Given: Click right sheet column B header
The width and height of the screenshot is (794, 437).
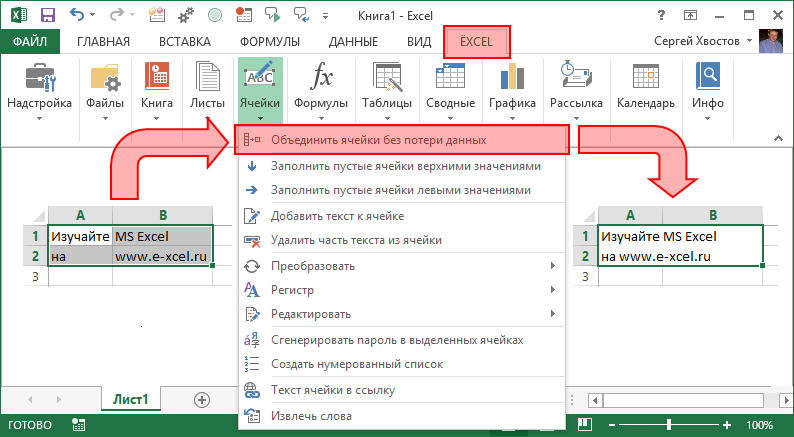Looking at the screenshot, I should [712, 215].
